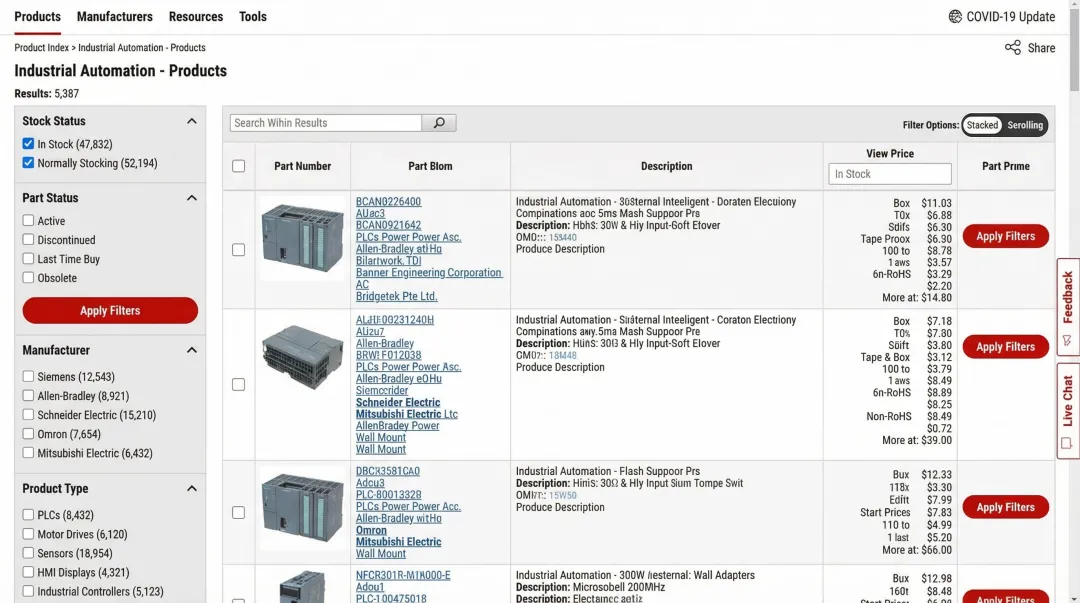Image resolution: width=1080 pixels, height=603 pixels.
Task: Open the Banner Engineering Corporation link
Action: pyautogui.click(x=429, y=273)
